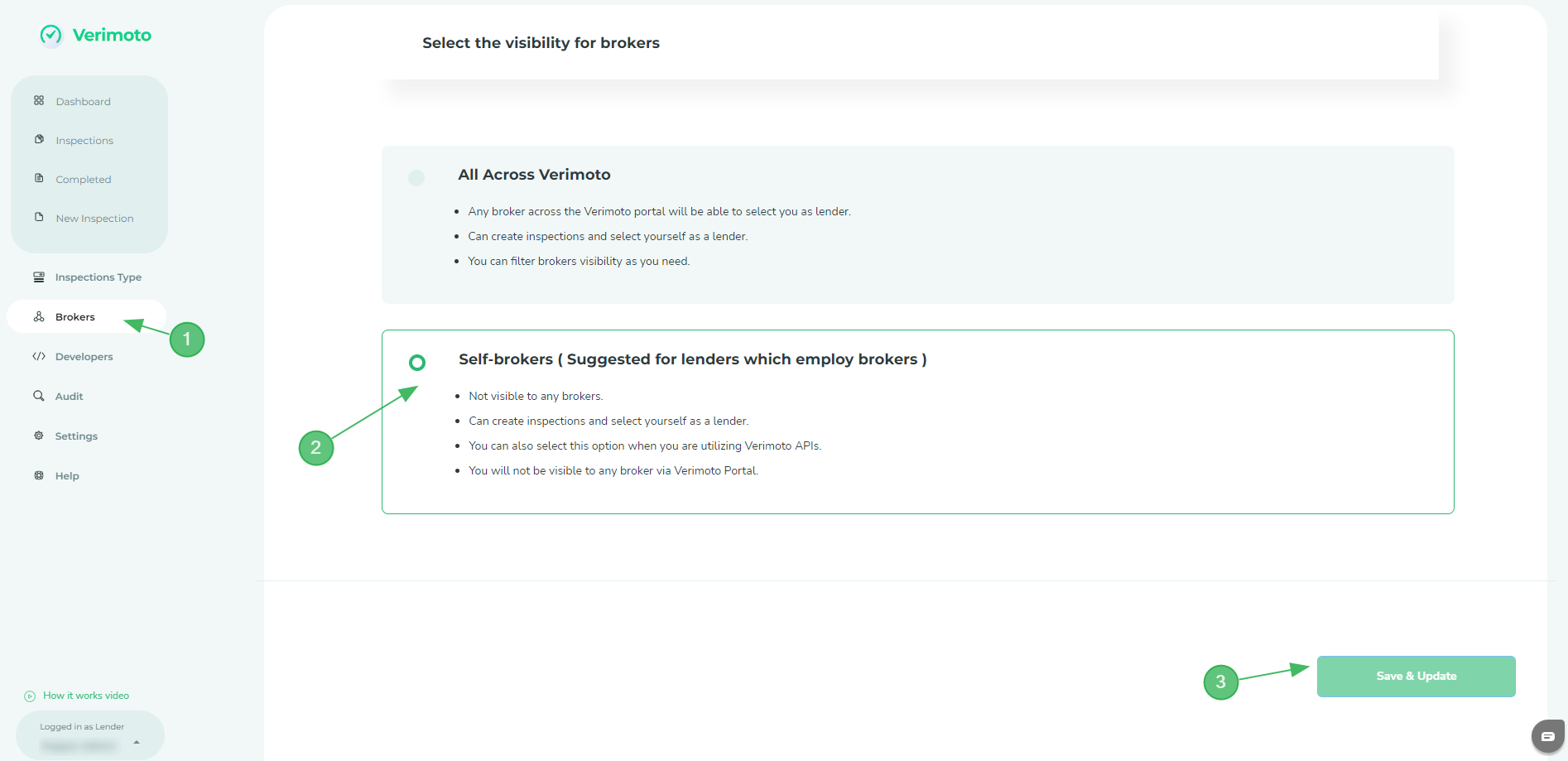Image resolution: width=1568 pixels, height=761 pixels.
Task: Click the Help lifebuoy icon
Action: [x=39, y=476]
